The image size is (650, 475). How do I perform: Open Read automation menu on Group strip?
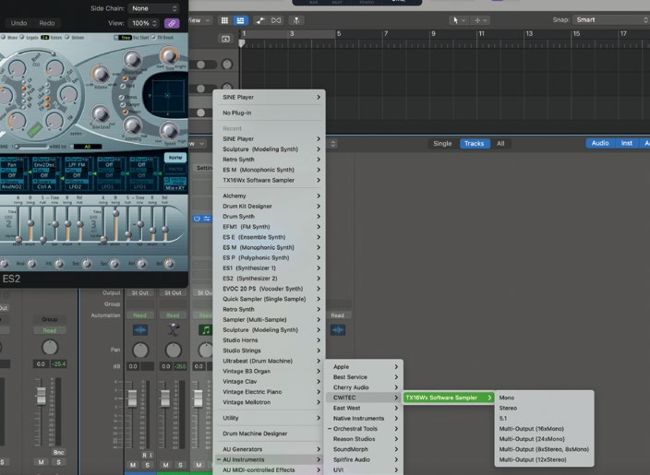49,330
